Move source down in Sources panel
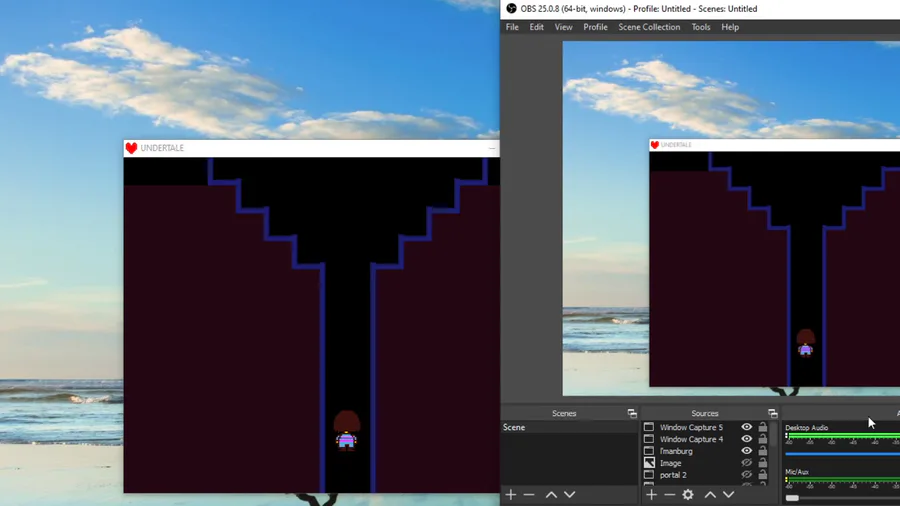 728,495
